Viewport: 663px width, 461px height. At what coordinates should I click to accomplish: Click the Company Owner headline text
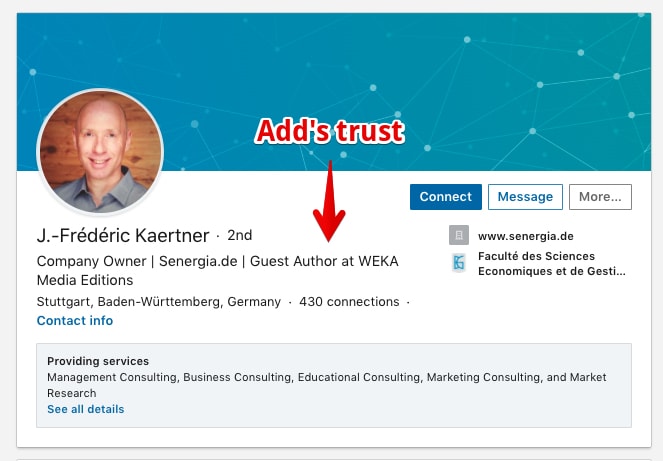pyautogui.click(x=218, y=270)
